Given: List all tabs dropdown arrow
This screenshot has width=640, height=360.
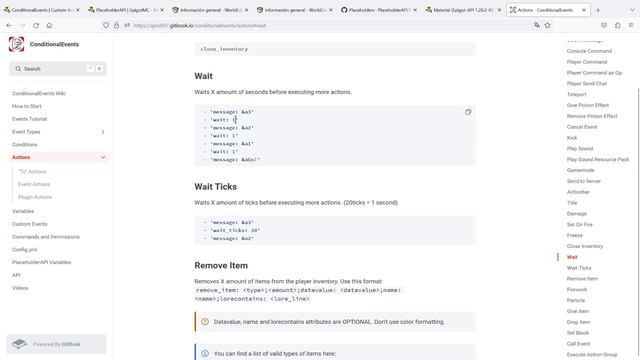Looking at the screenshot, I should click(633, 10).
